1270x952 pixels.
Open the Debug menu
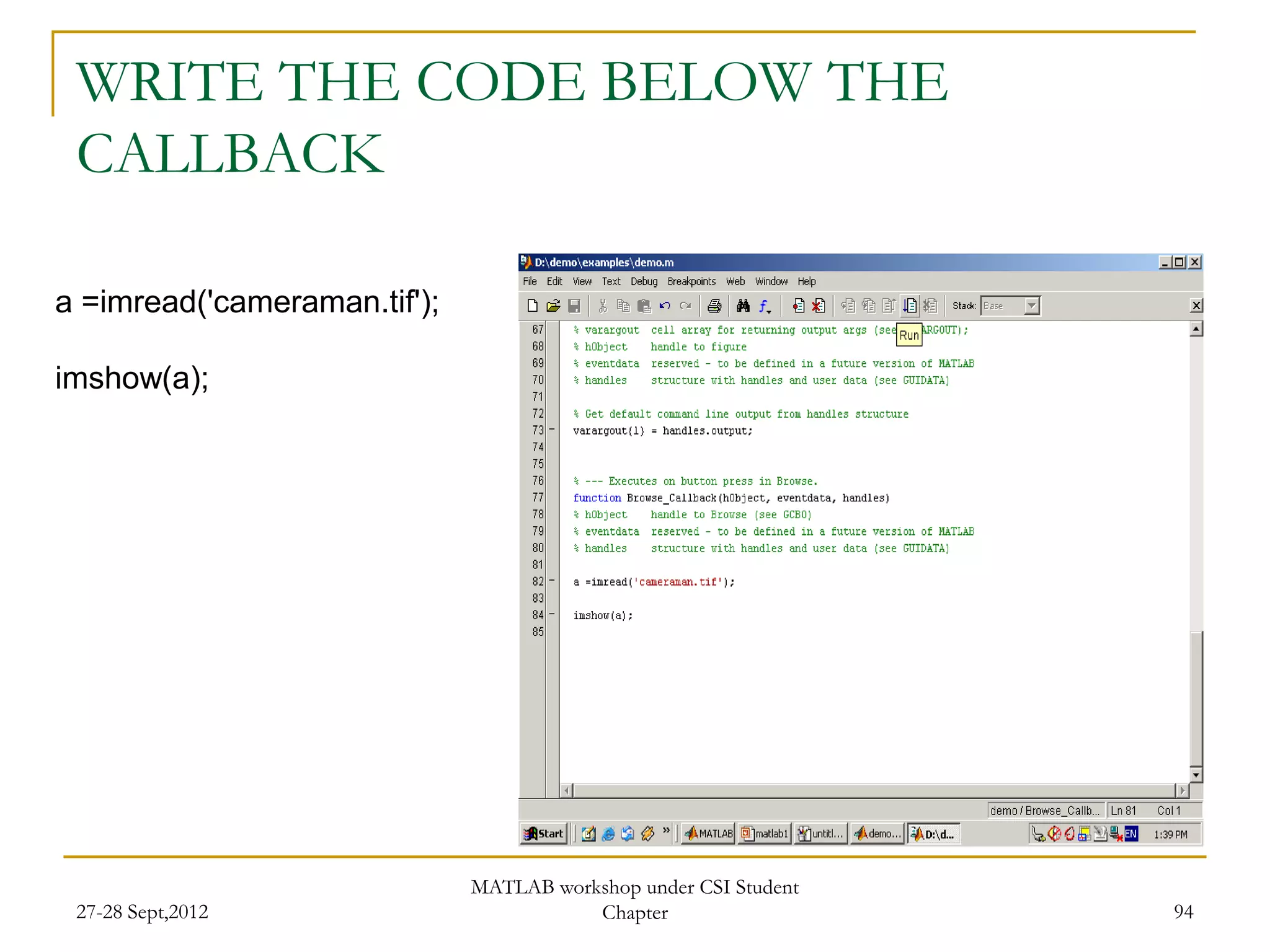(644, 281)
